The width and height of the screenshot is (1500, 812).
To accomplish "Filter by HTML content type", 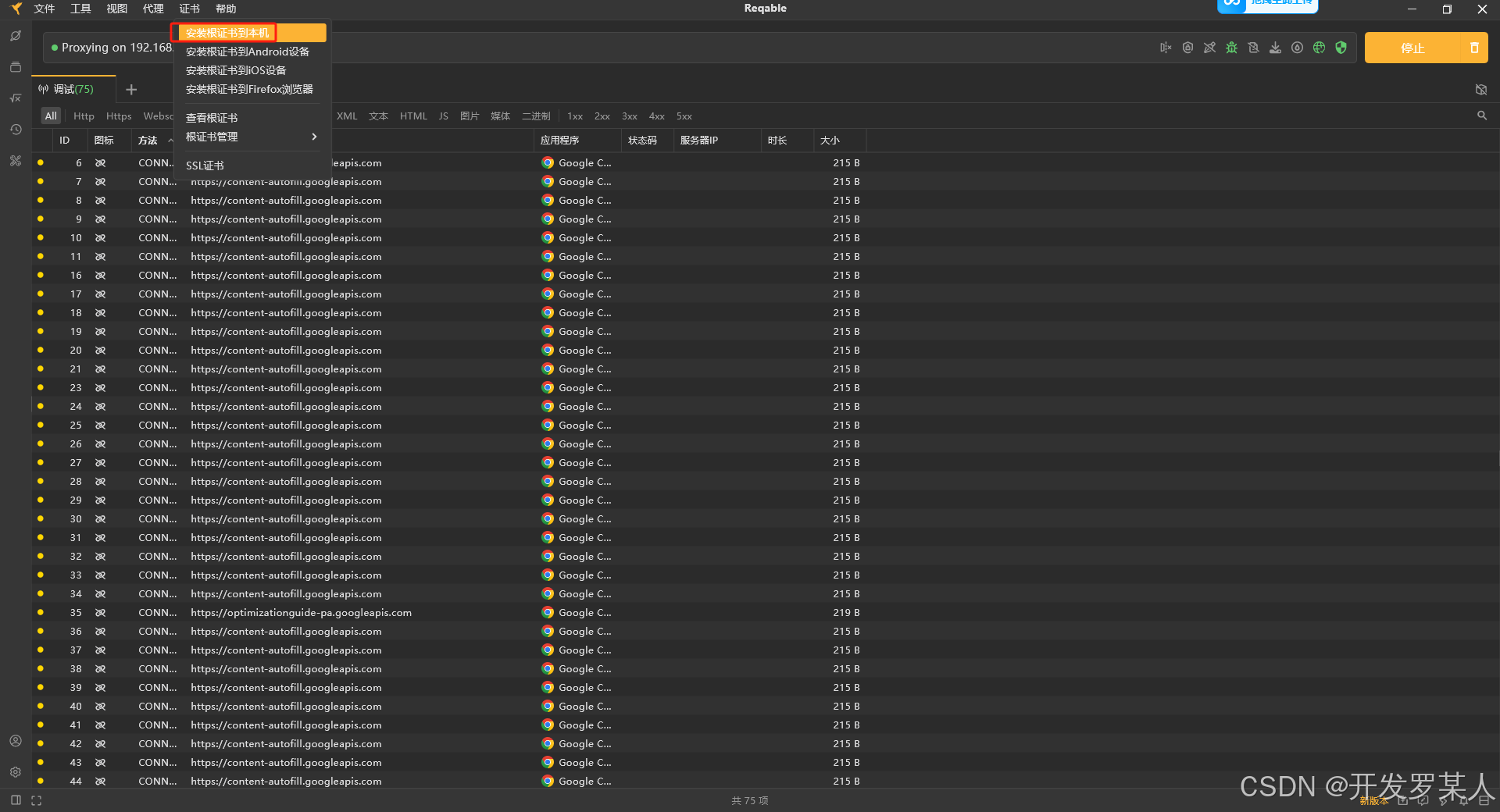I will click(413, 116).
